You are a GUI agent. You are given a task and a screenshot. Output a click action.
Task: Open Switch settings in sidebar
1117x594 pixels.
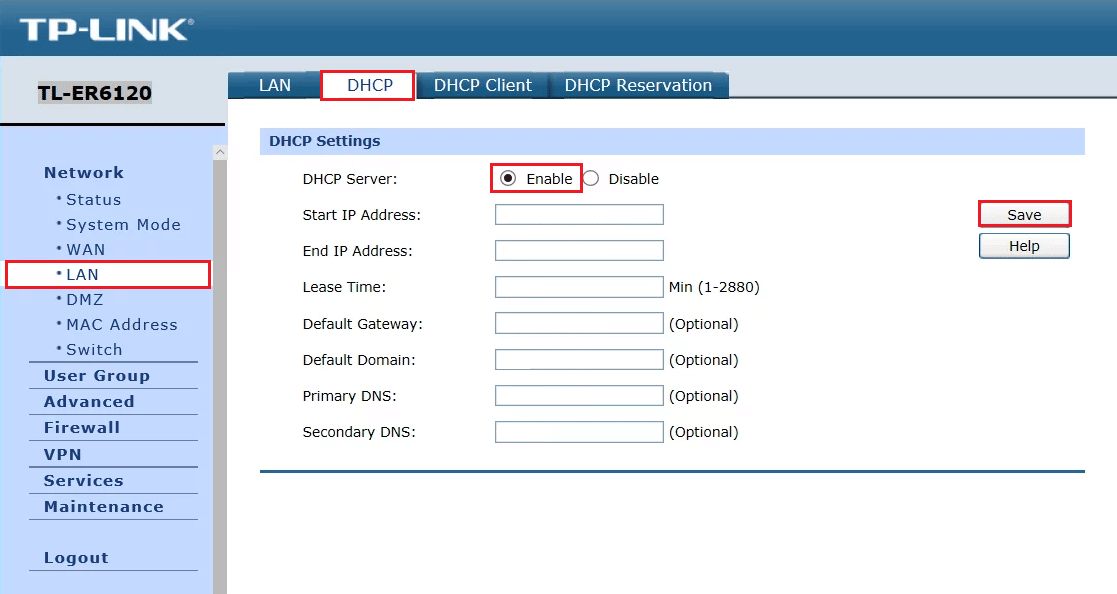[x=94, y=349]
